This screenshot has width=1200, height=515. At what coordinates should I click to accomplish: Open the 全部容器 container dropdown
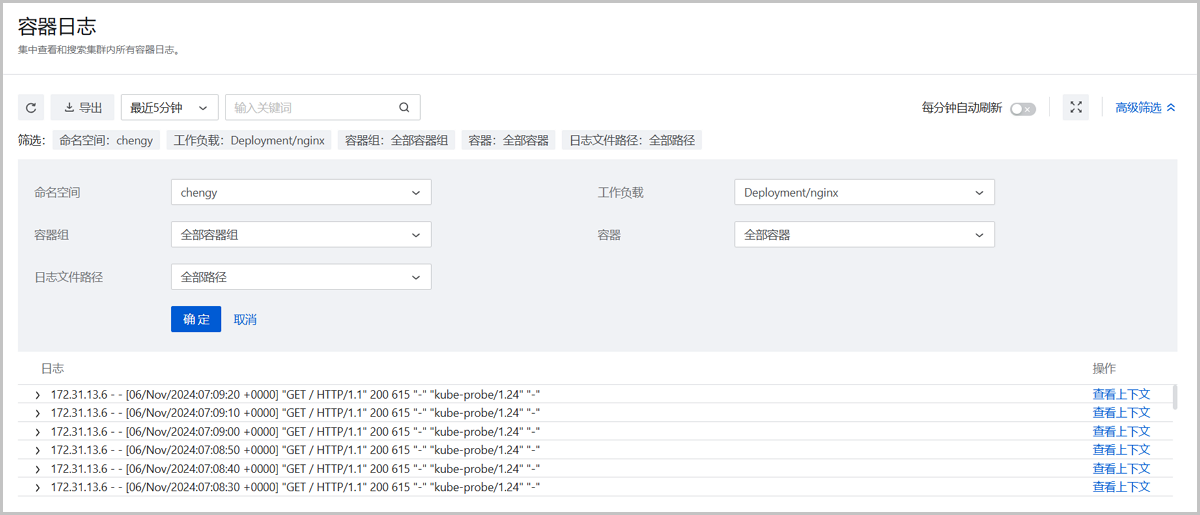(x=864, y=235)
